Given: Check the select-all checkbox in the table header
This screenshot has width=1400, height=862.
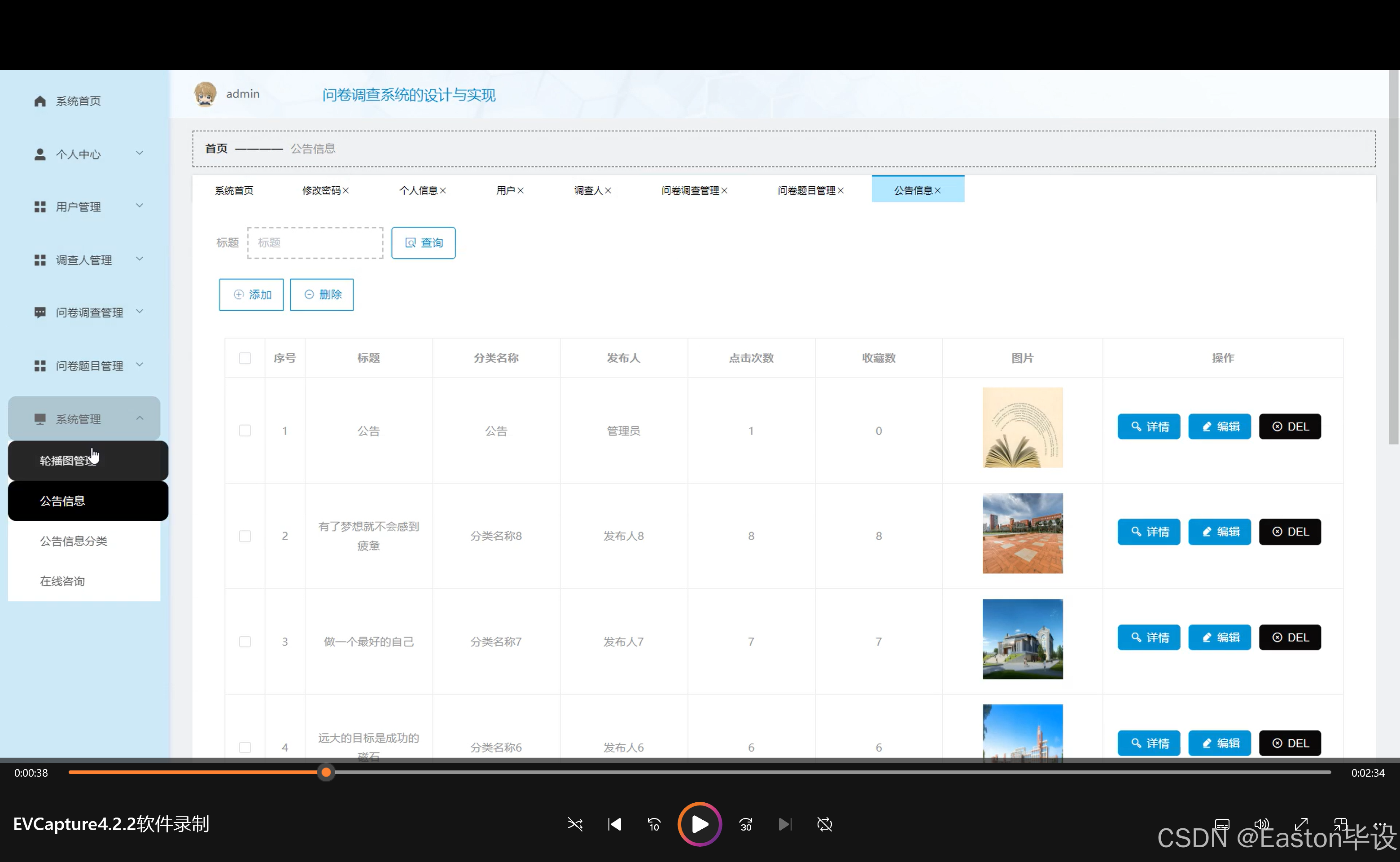Looking at the screenshot, I should tap(245, 358).
